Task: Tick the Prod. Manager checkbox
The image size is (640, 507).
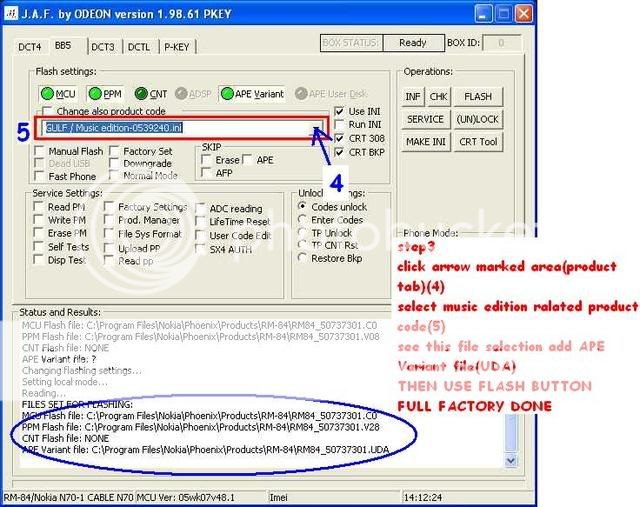Action: (109, 220)
